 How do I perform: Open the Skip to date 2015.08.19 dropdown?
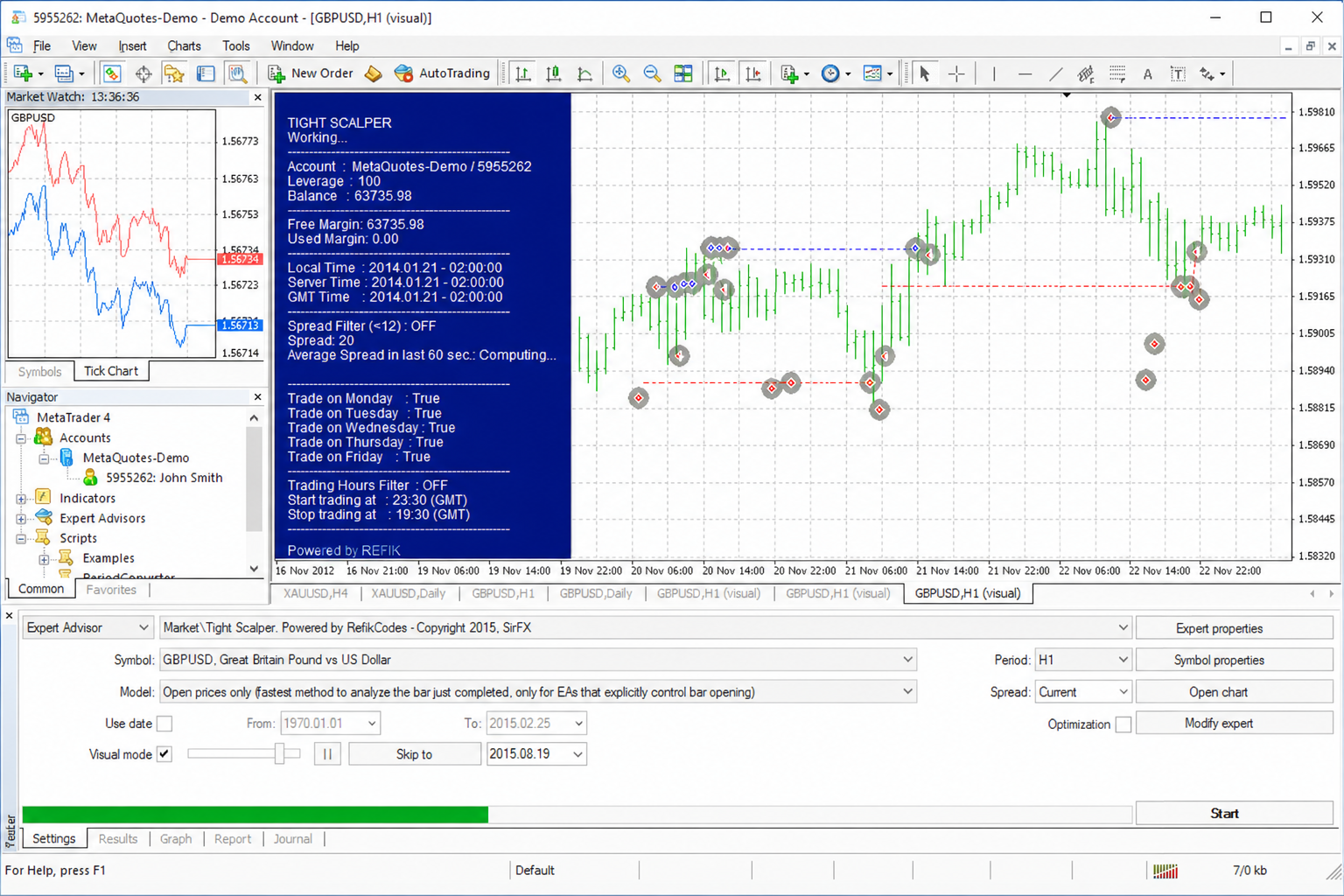536,753
